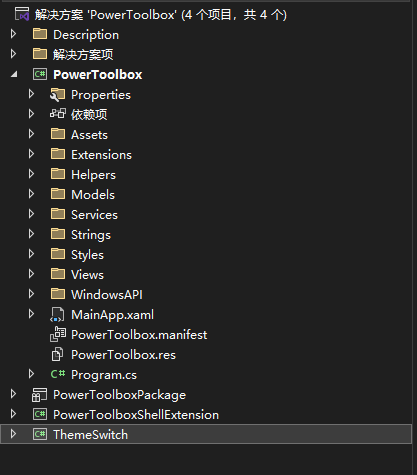Select the Assets folder name

[x=89, y=135]
